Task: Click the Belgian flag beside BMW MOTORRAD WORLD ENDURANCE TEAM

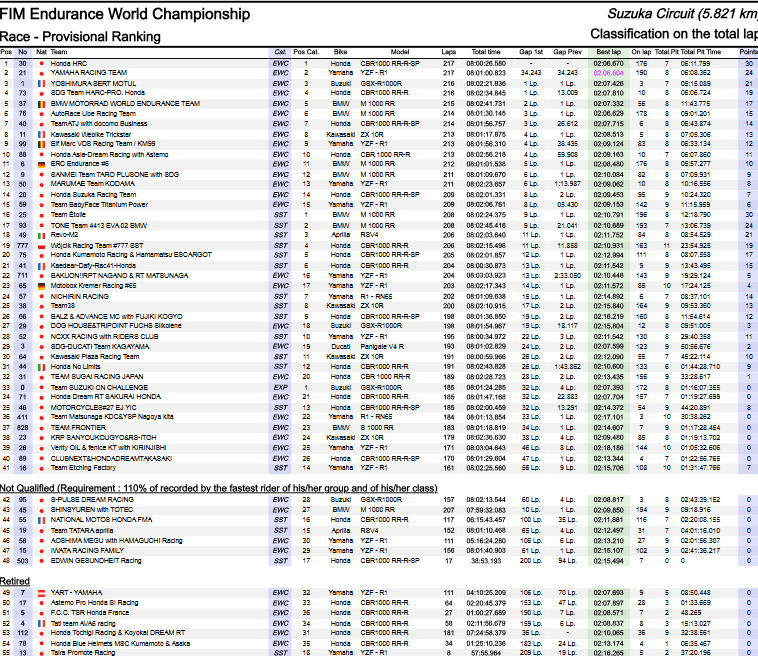Action: click(x=42, y=104)
